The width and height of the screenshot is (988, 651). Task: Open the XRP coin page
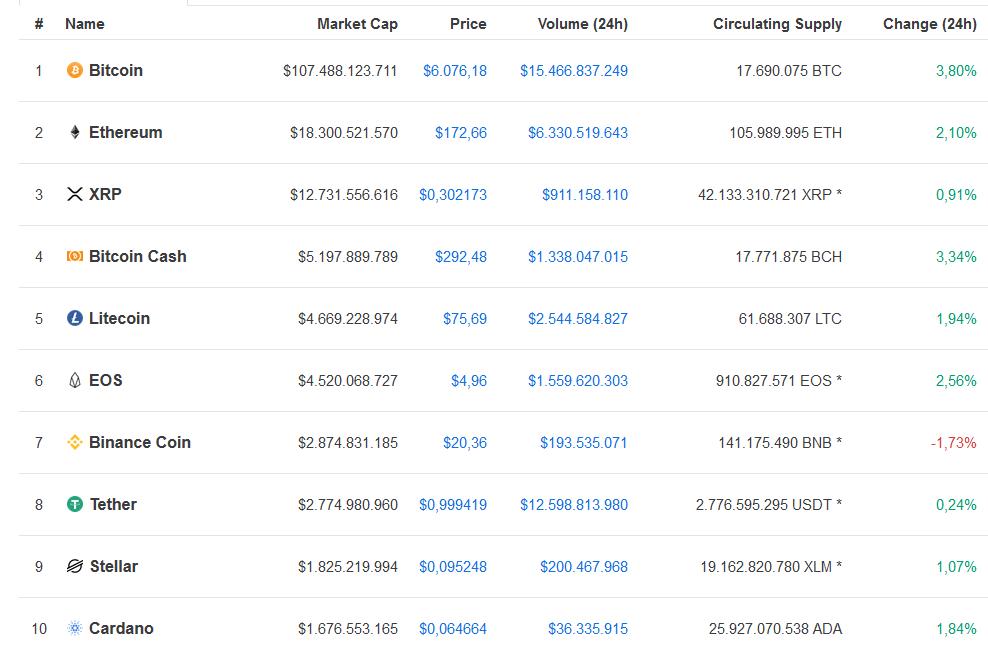pyautogui.click(x=105, y=194)
